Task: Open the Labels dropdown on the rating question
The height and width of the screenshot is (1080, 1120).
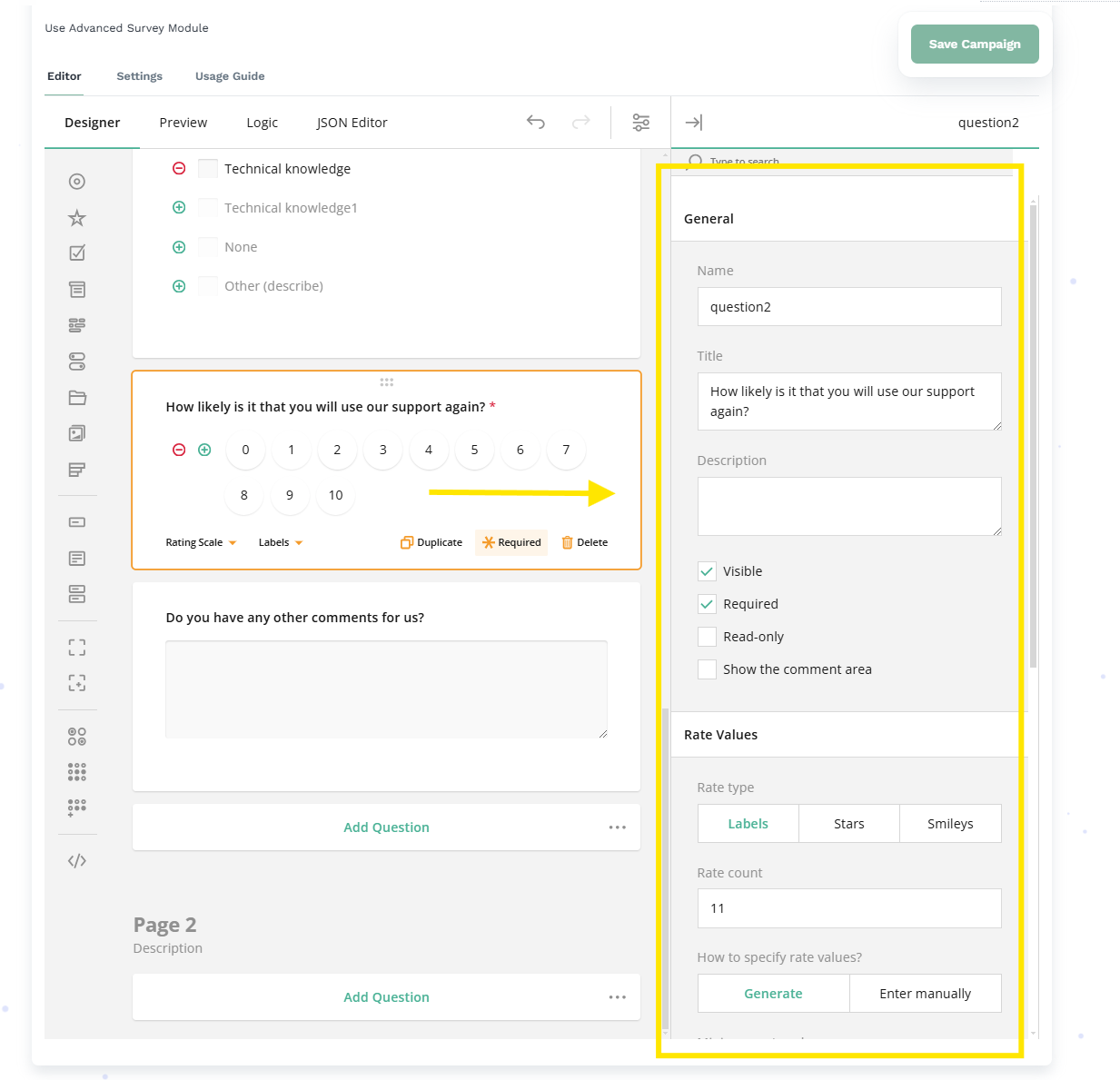Action: point(280,541)
